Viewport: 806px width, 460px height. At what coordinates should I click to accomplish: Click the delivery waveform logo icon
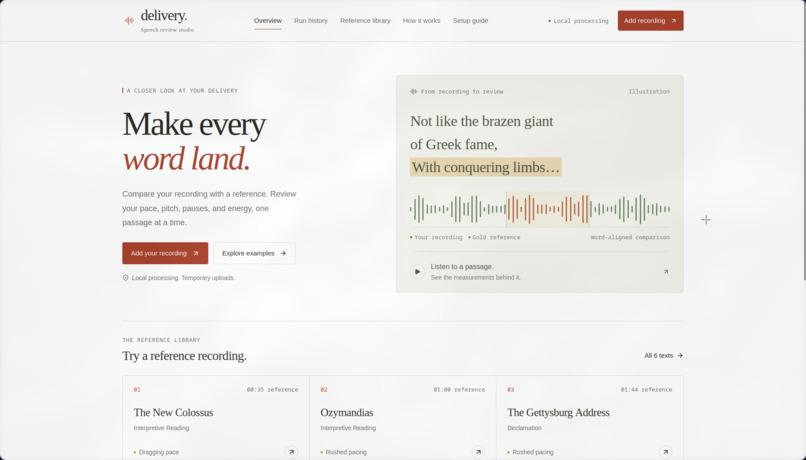point(129,21)
